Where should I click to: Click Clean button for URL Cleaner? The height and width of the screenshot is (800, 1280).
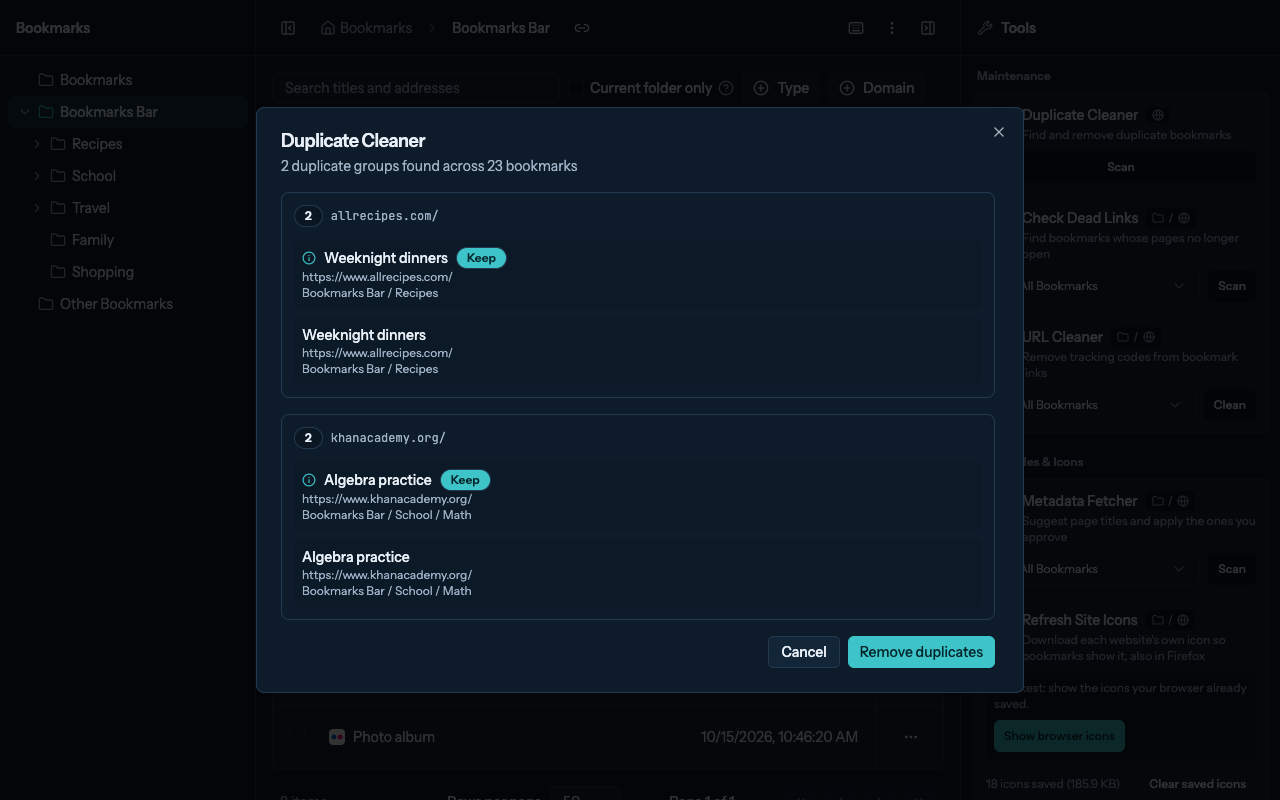pyautogui.click(x=1230, y=405)
